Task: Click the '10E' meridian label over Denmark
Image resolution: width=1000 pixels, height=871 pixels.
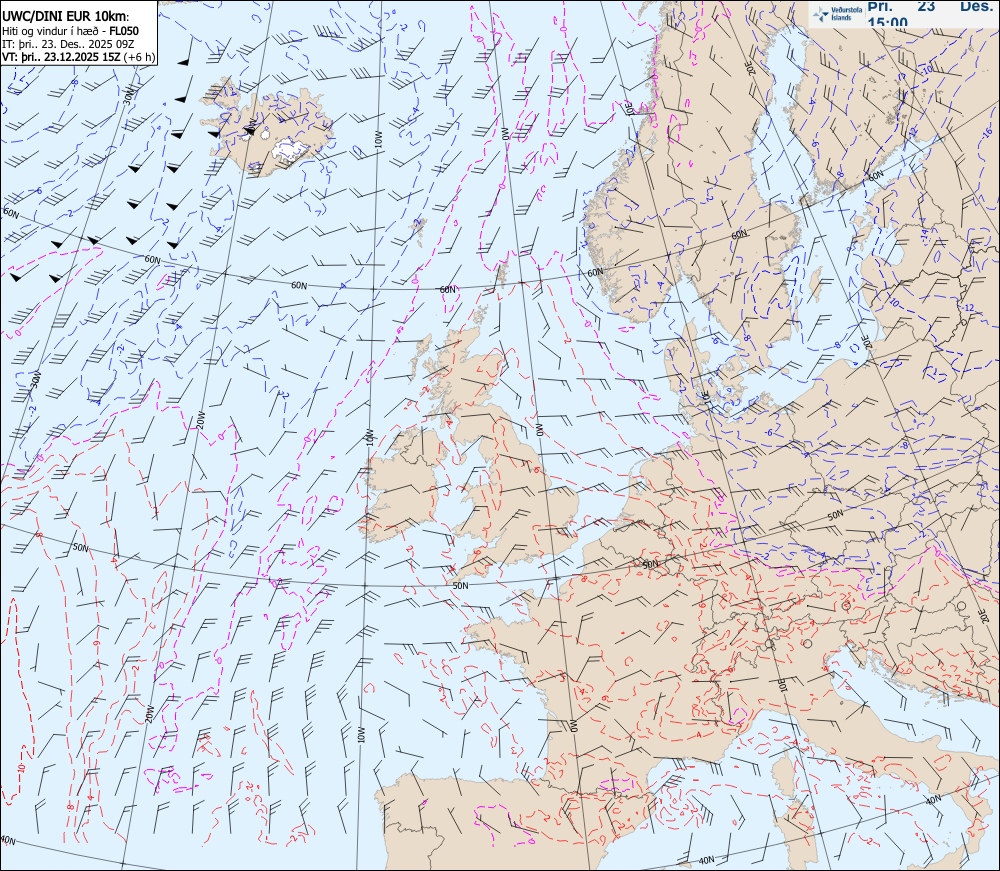Action: coord(705,397)
